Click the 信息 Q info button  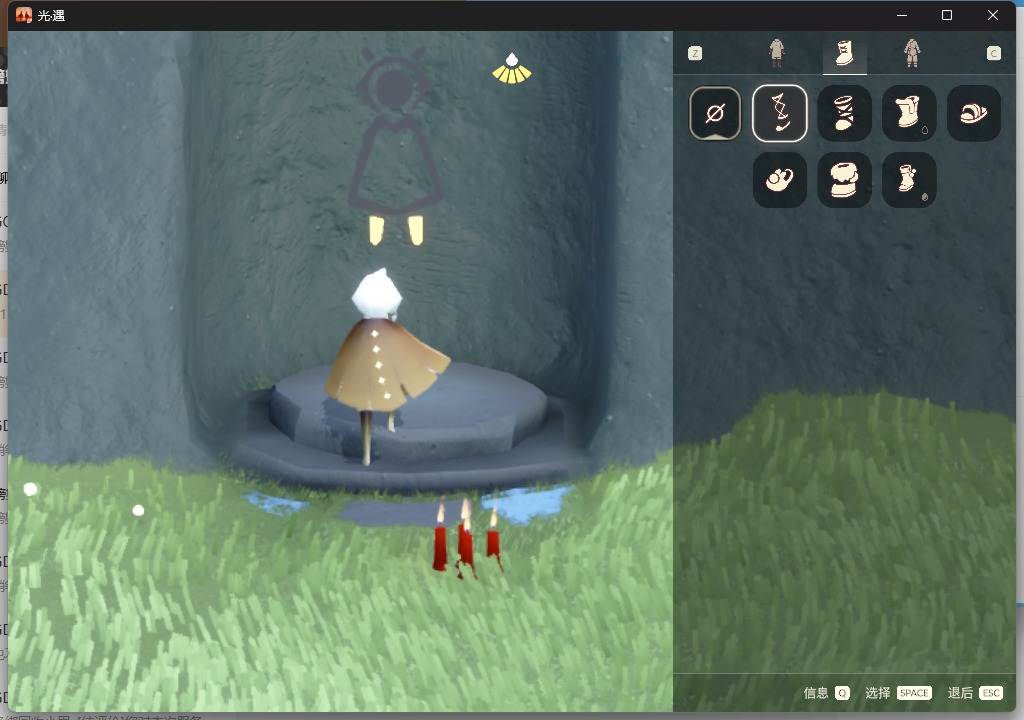(826, 693)
